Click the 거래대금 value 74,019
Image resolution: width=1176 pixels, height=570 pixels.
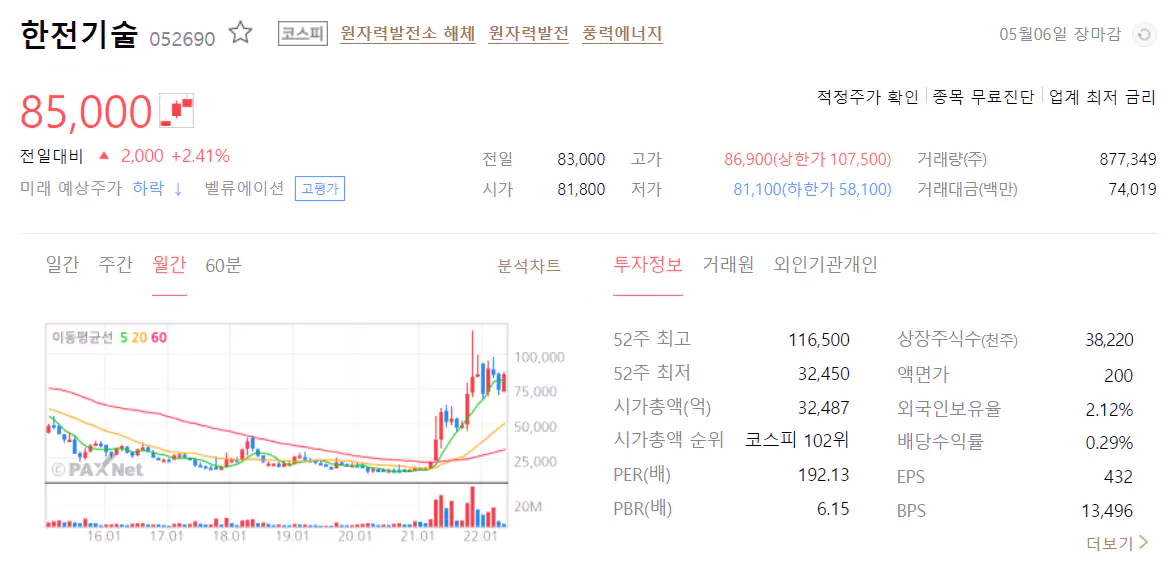pos(1132,189)
